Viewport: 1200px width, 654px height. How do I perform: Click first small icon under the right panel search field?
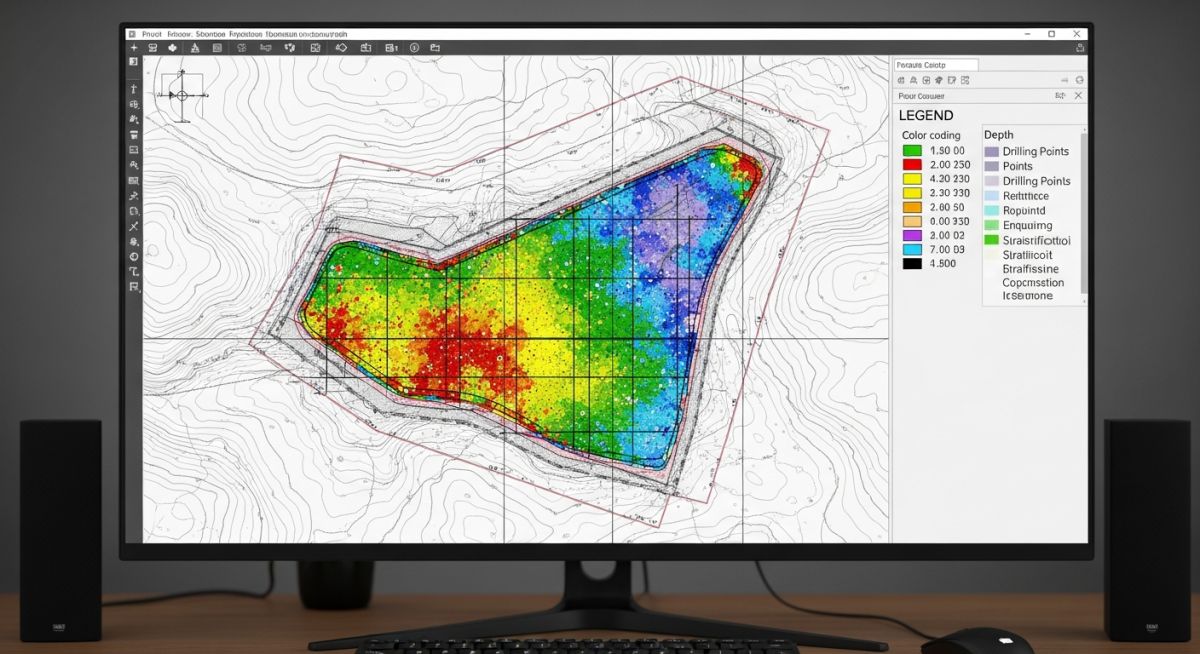901,80
